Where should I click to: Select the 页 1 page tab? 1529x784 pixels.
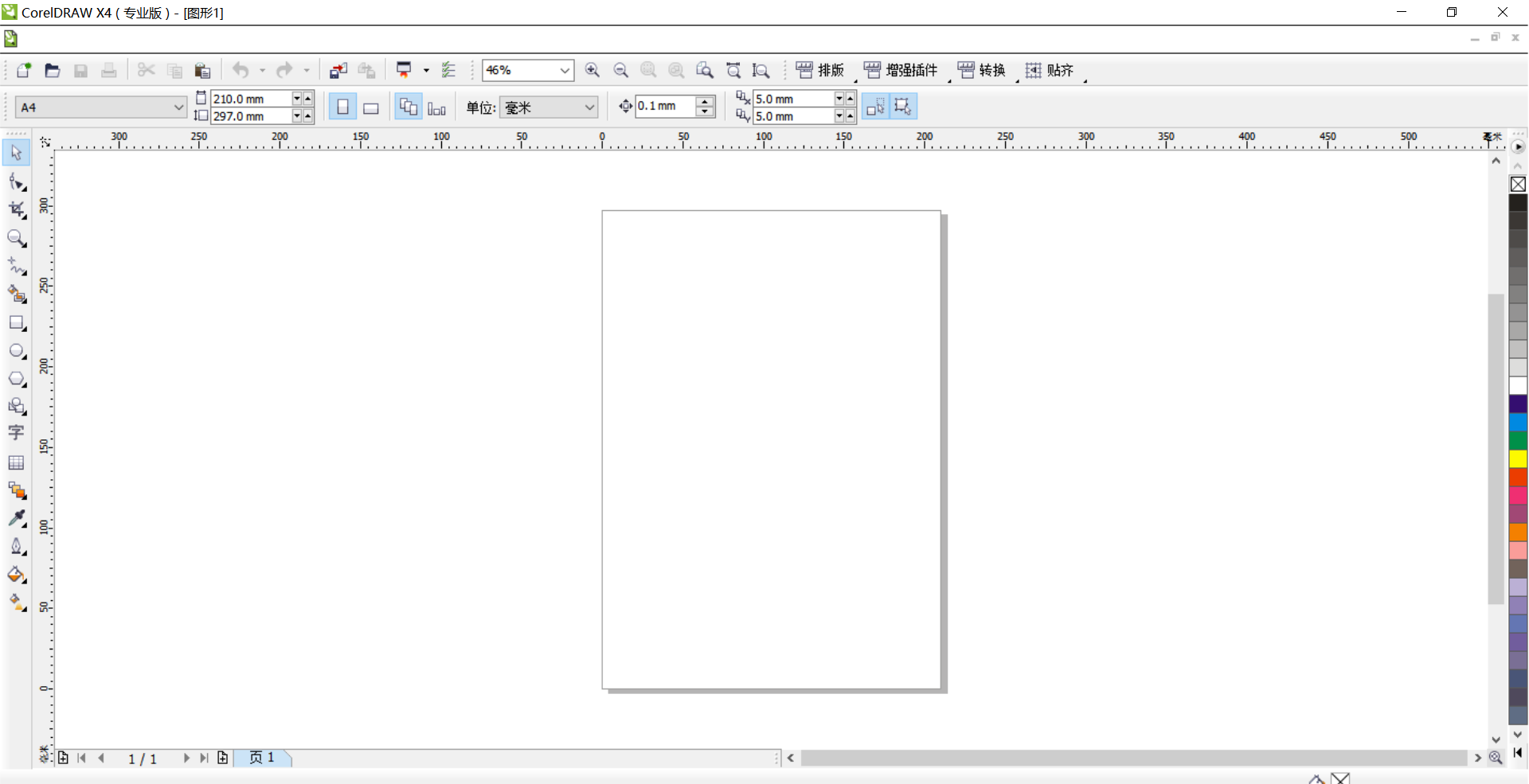[x=262, y=758]
